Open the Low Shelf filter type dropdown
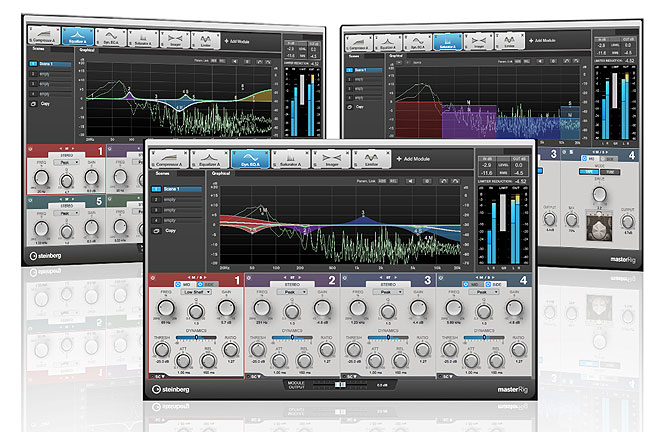This screenshot has width=660, height=432. pyautogui.click(x=197, y=293)
